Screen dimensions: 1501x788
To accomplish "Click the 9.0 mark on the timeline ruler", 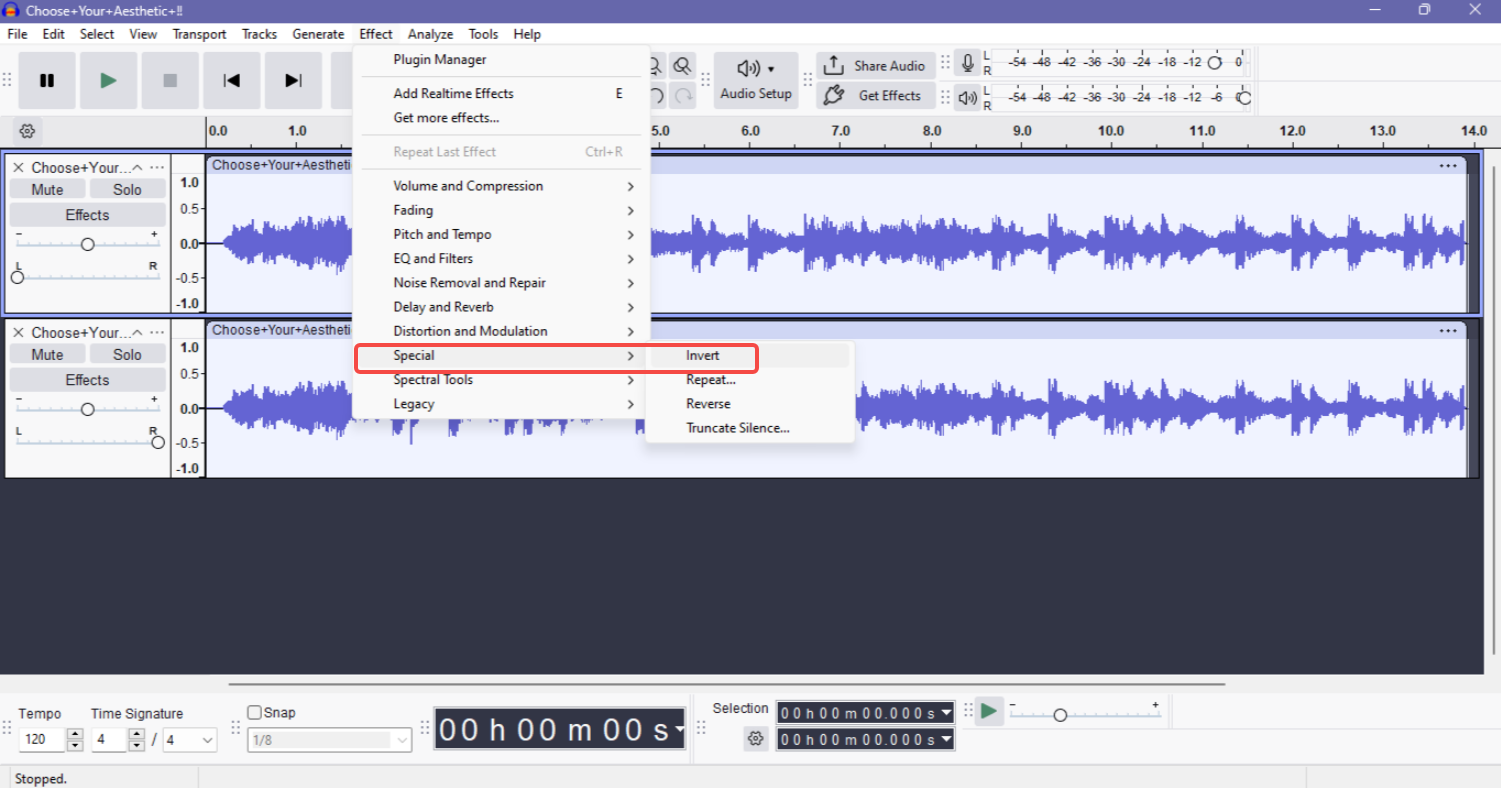I will (x=1022, y=131).
